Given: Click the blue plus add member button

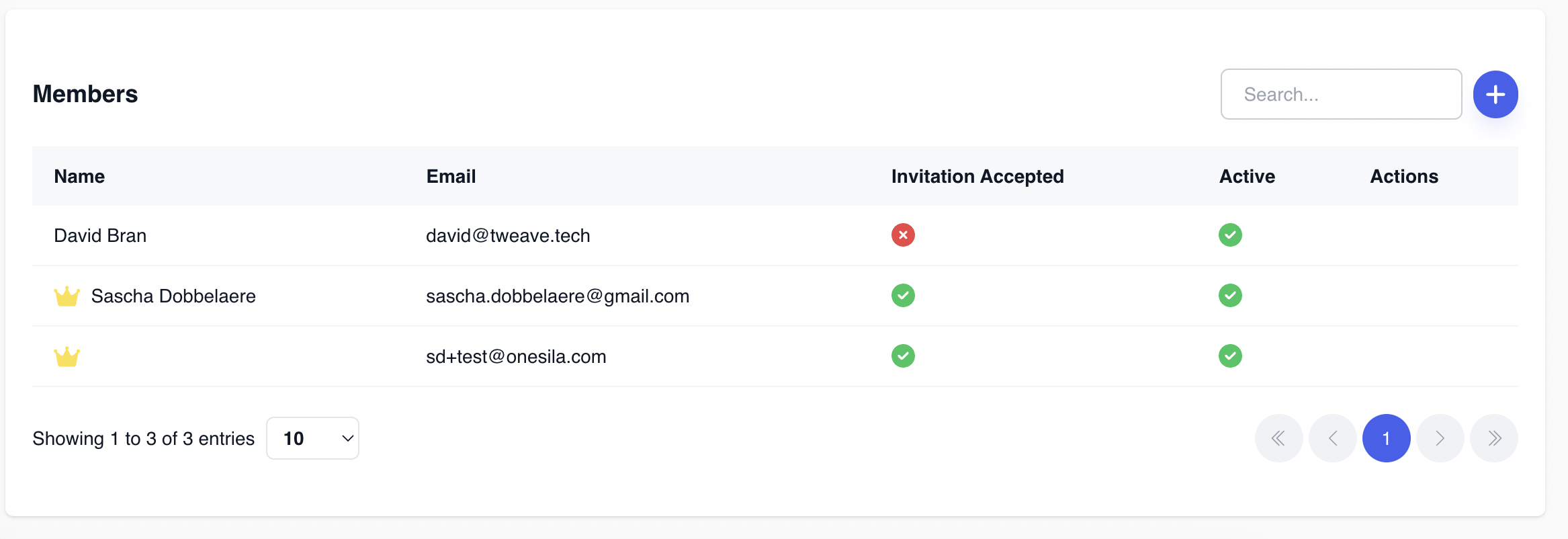Looking at the screenshot, I should click(x=1495, y=94).
